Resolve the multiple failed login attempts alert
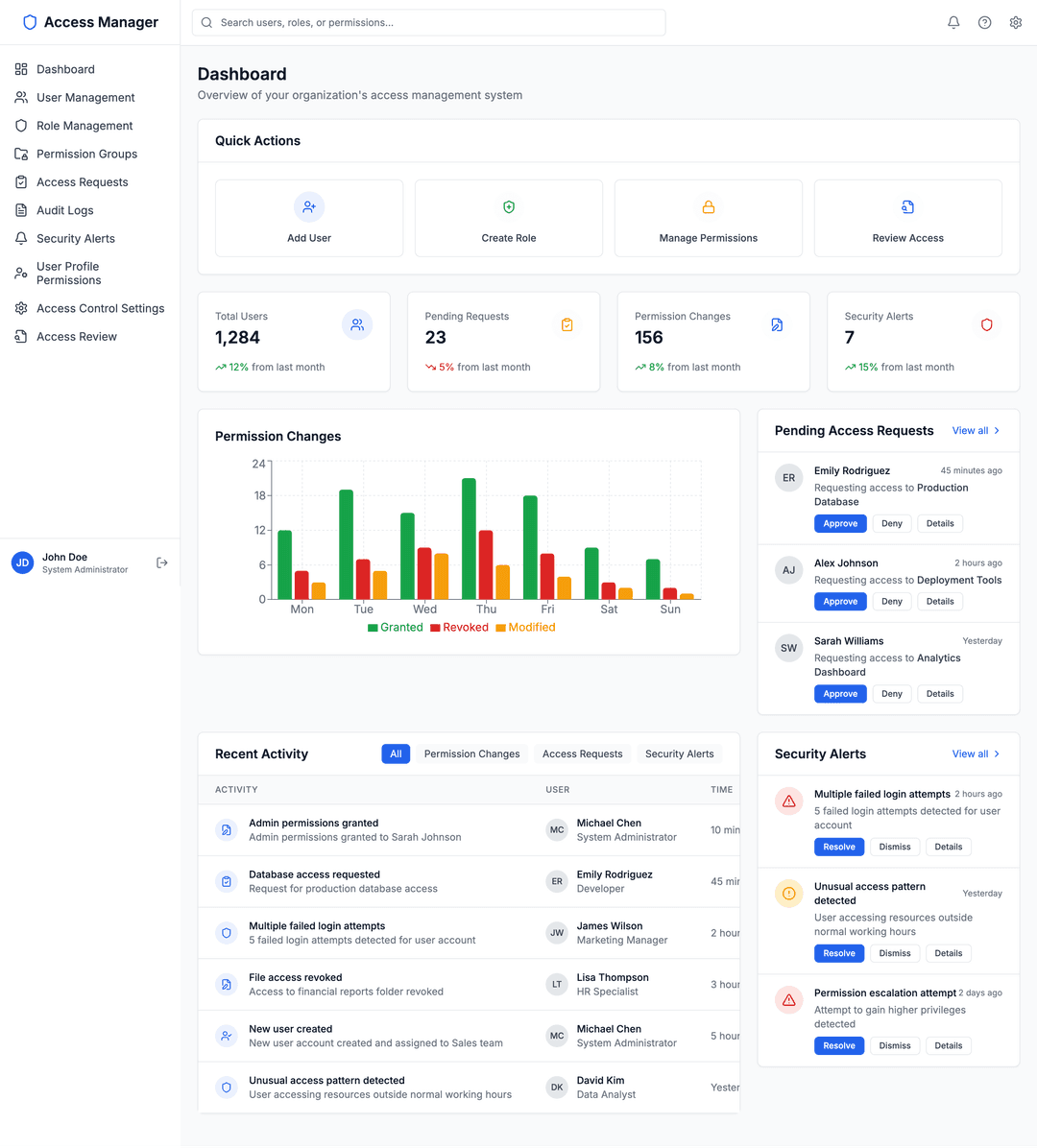 [838, 847]
